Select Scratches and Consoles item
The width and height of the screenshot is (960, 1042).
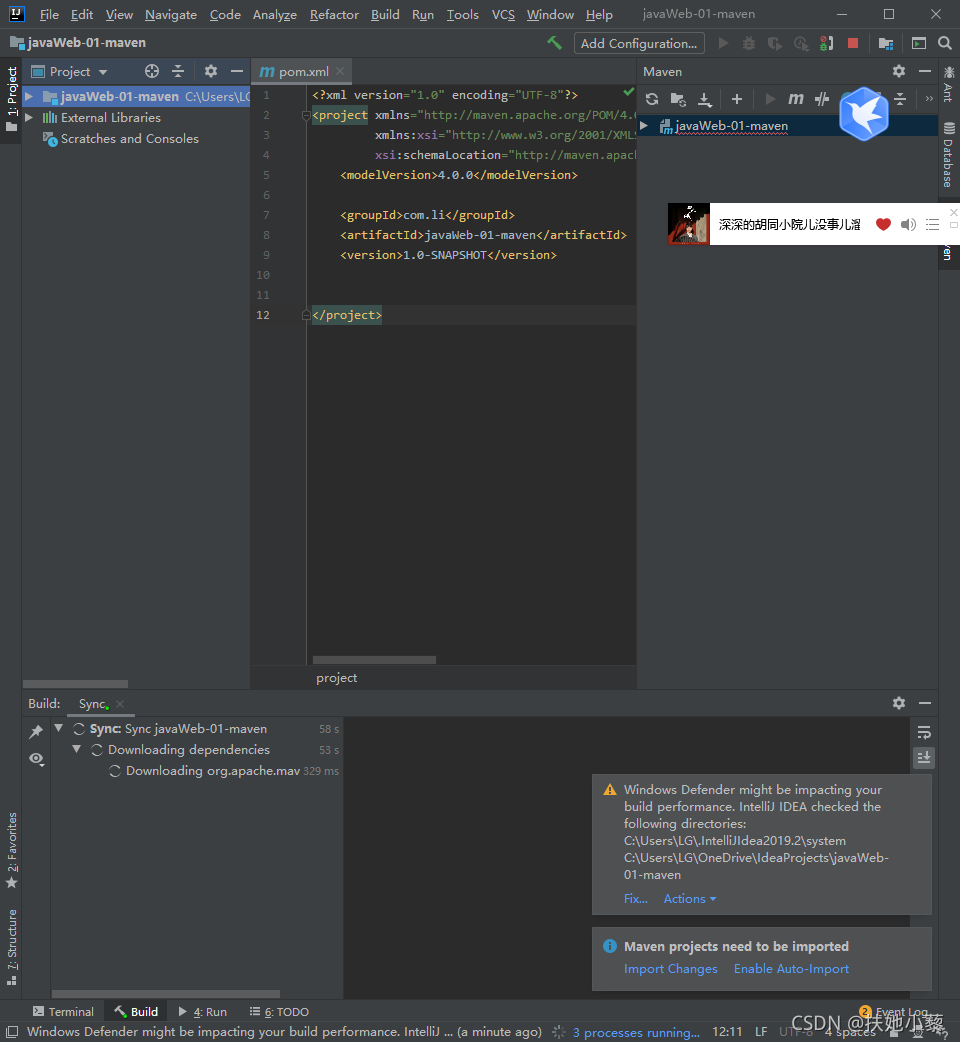coord(130,139)
